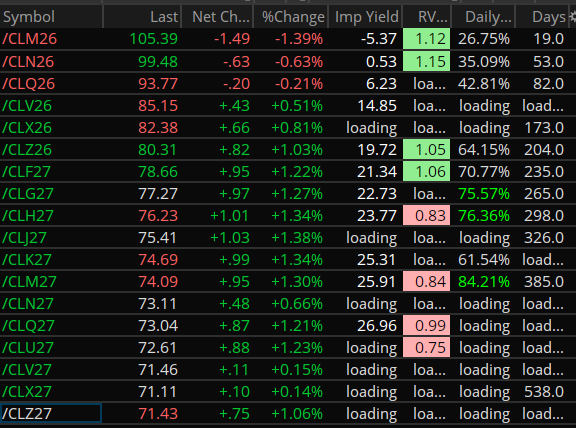Click the percent change -0.63%
576x428 pixels.
[x=299, y=61]
